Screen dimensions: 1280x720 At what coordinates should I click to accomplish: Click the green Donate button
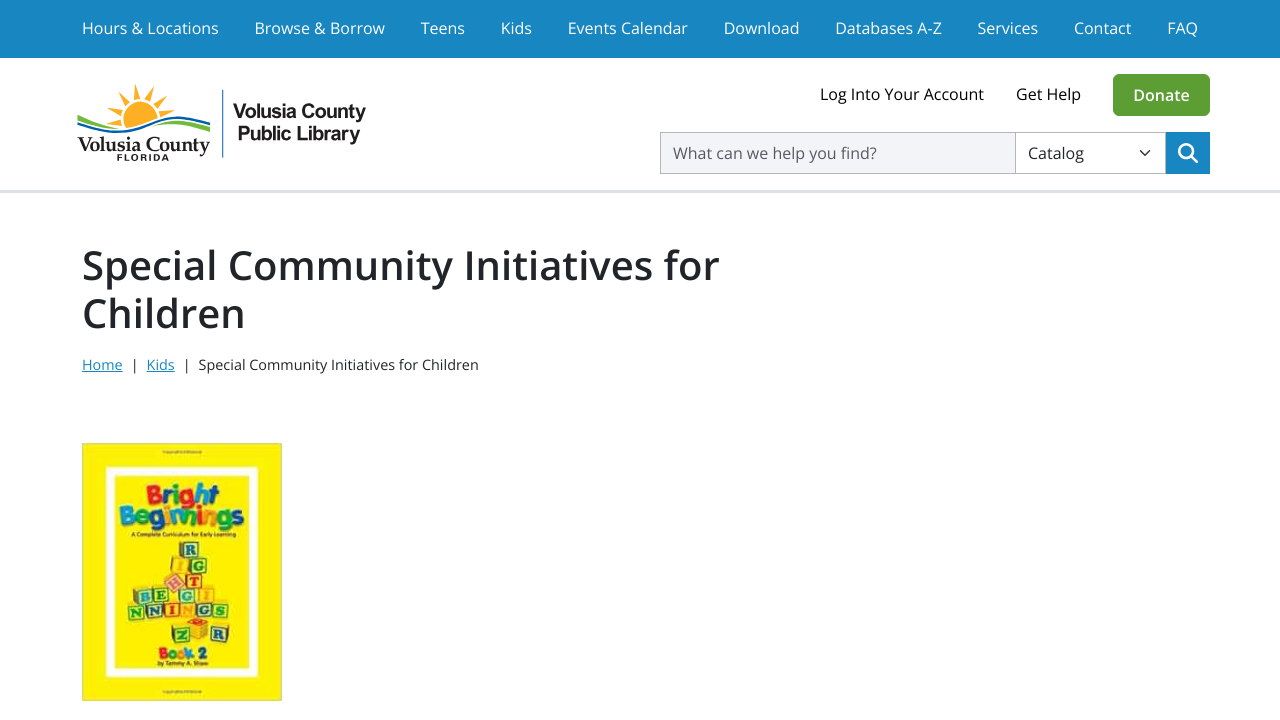click(1161, 95)
